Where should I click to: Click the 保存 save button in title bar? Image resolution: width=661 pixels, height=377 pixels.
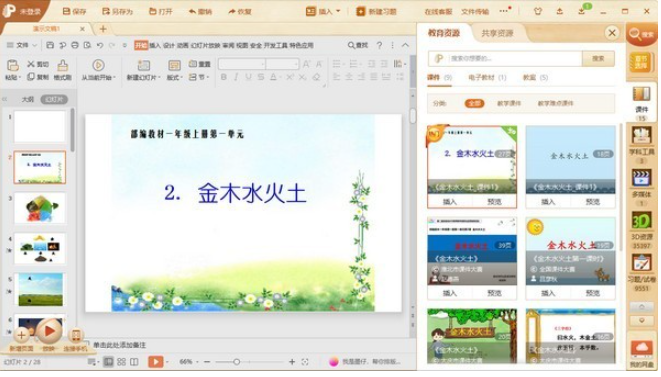[75, 11]
